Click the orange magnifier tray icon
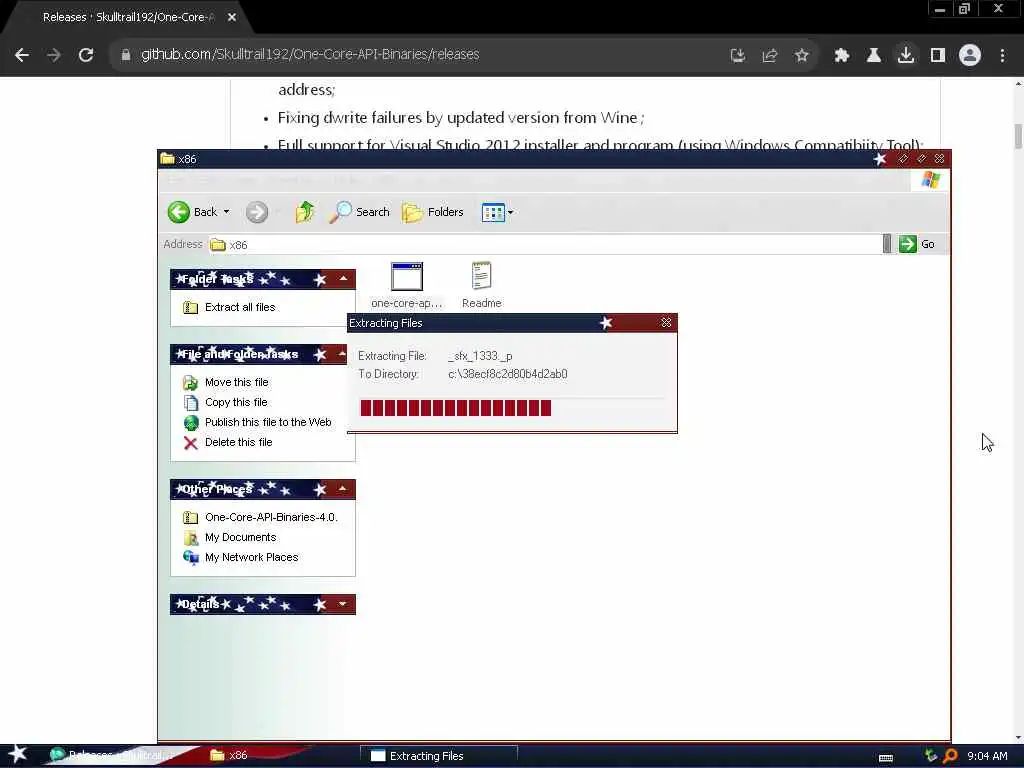Image resolution: width=1024 pixels, height=768 pixels. tap(950, 756)
